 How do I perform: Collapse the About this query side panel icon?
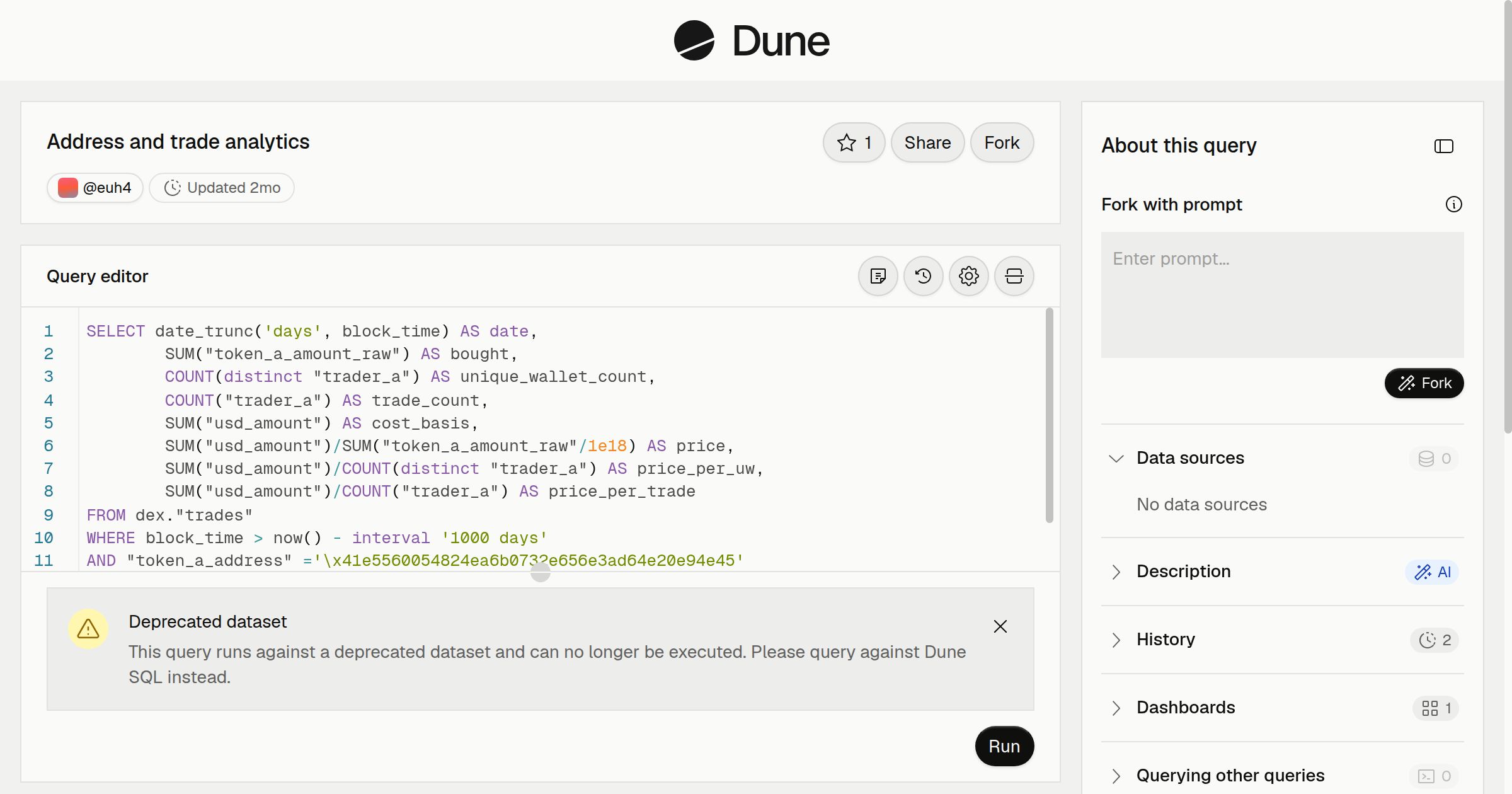[x=1444, y=146]
